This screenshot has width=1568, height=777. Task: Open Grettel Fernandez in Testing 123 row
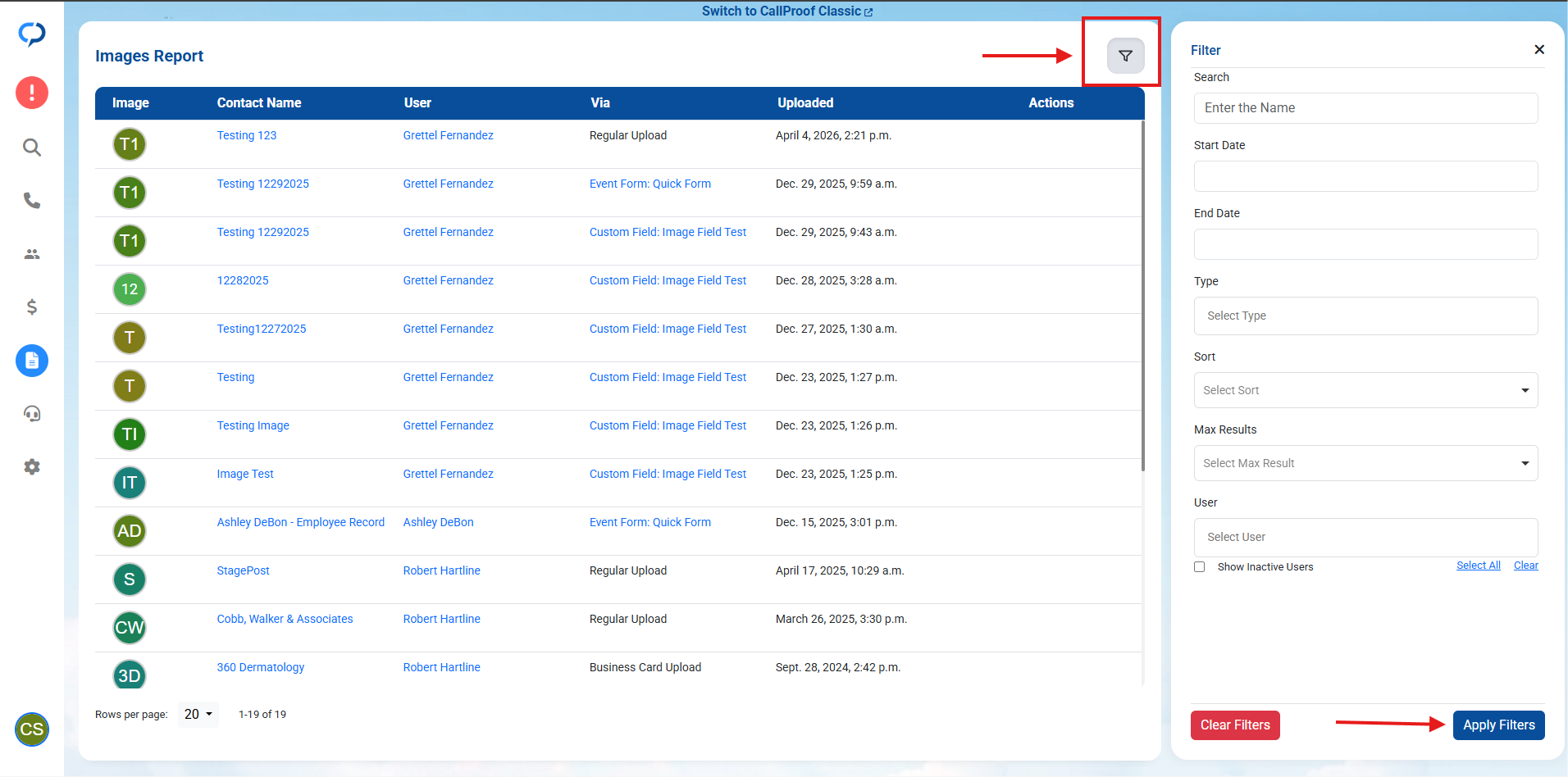pyautogui.click(x=448, y=135)
